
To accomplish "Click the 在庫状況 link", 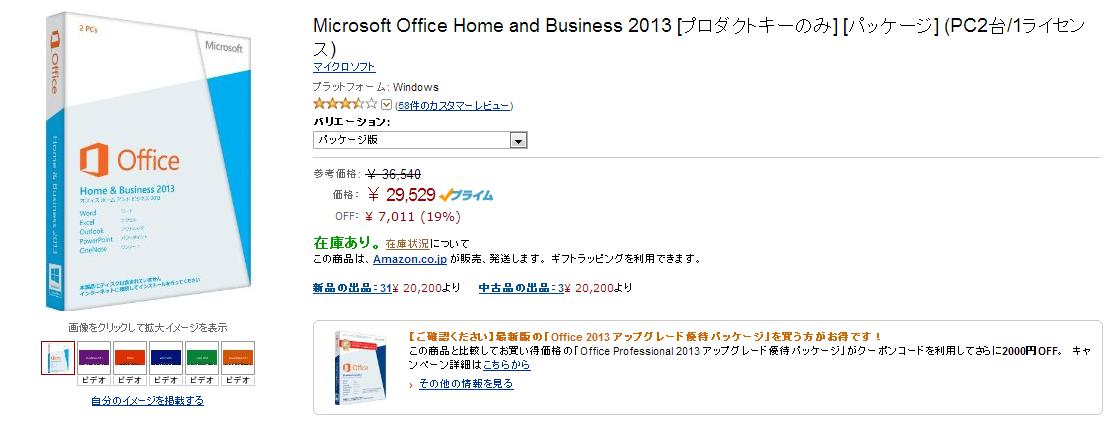I will (x=408, y=243).
